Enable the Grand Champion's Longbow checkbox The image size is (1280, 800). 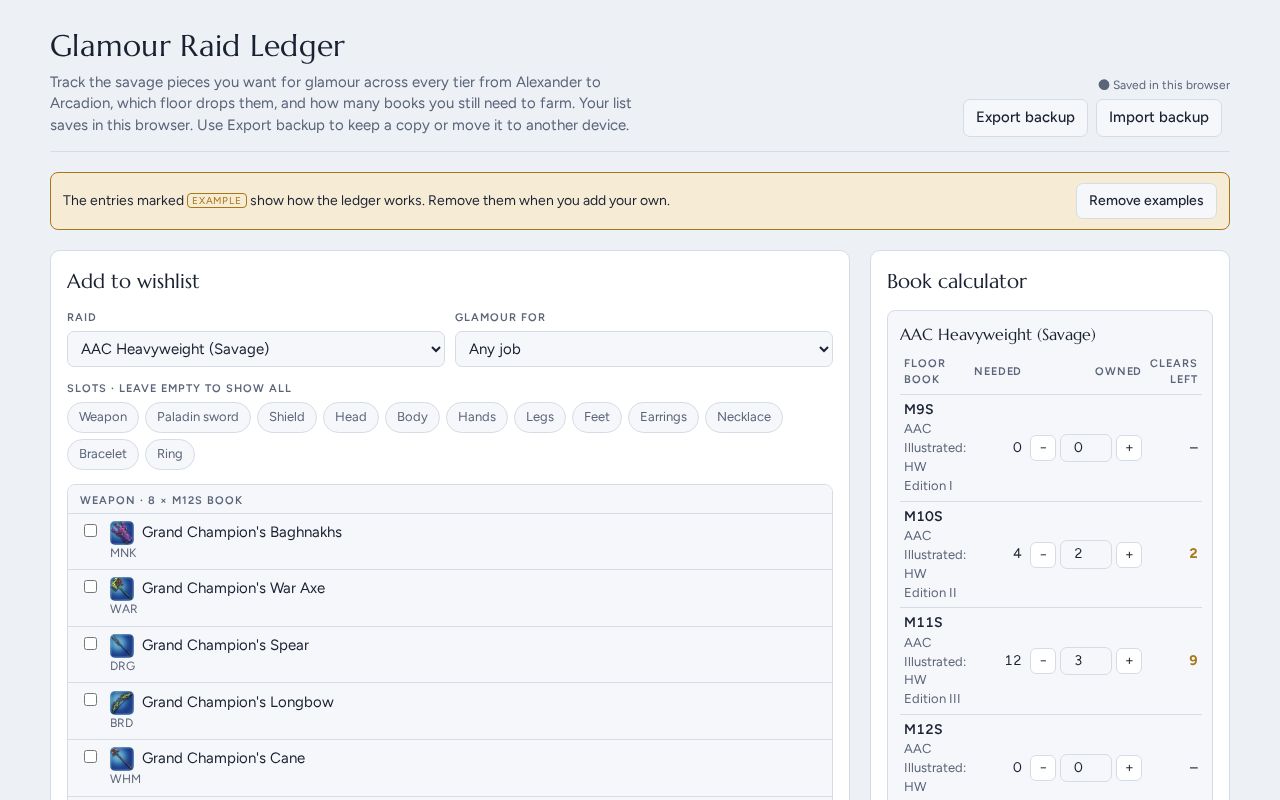tap(90, 700)
